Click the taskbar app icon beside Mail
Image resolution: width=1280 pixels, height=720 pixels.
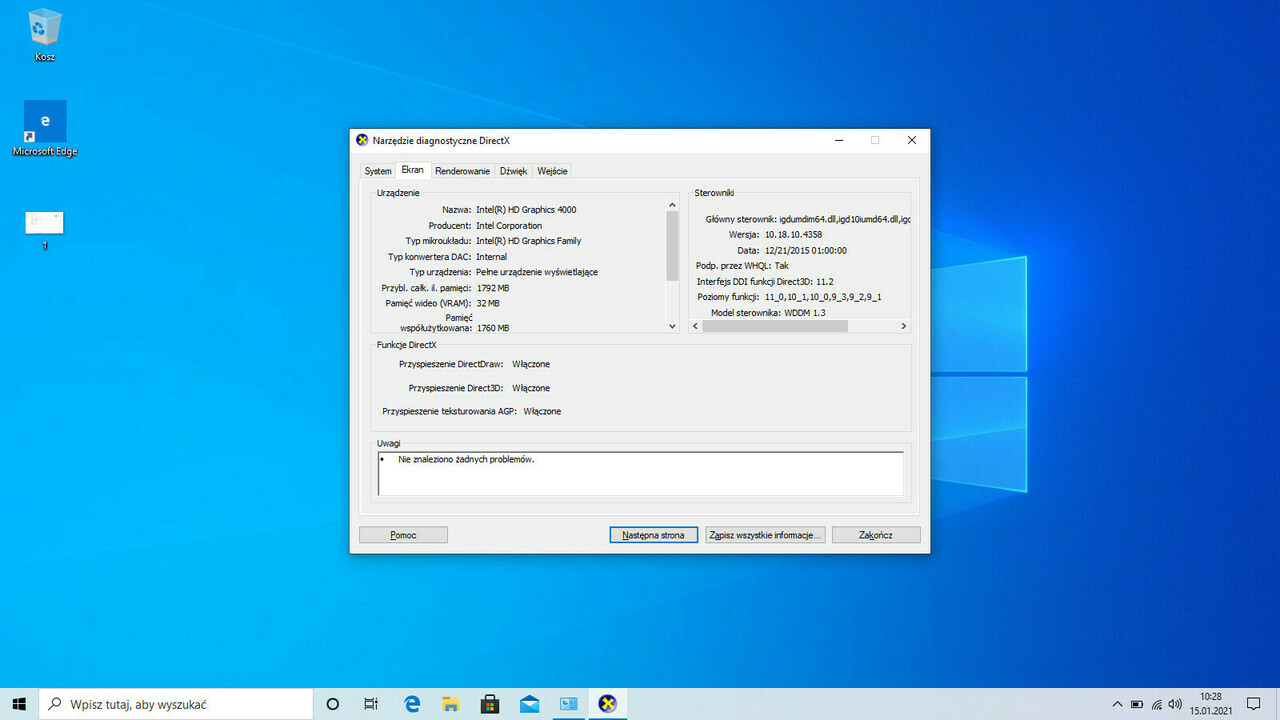coord(568,704)
